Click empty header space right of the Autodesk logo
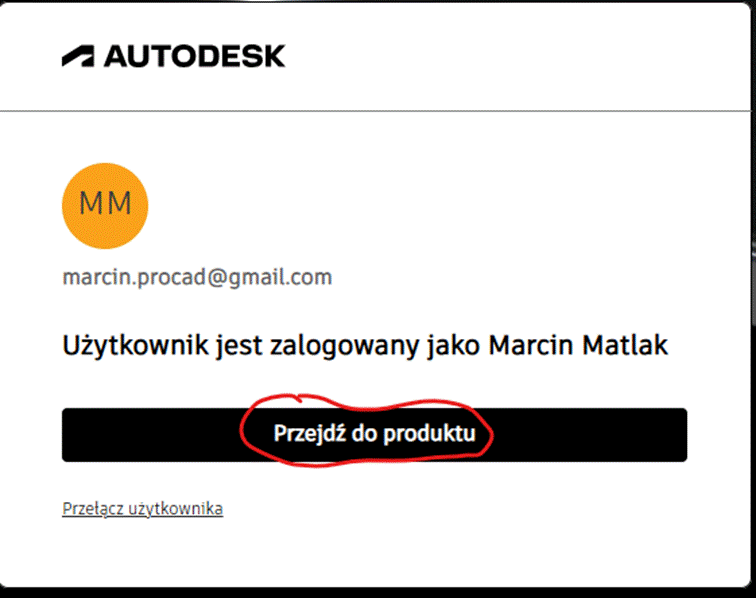Viewport: 756px width, 598px height. (500, 56)
